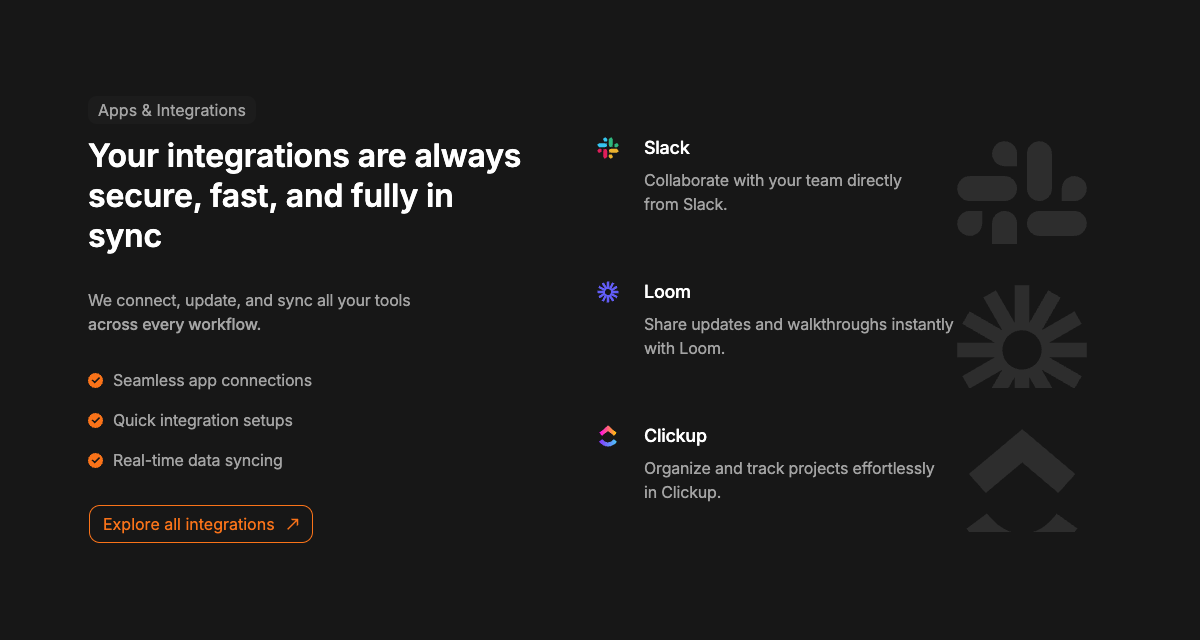Click the Clickup description about tracking projects
Screen dimensions: 1200x640
tap(789, 480)
